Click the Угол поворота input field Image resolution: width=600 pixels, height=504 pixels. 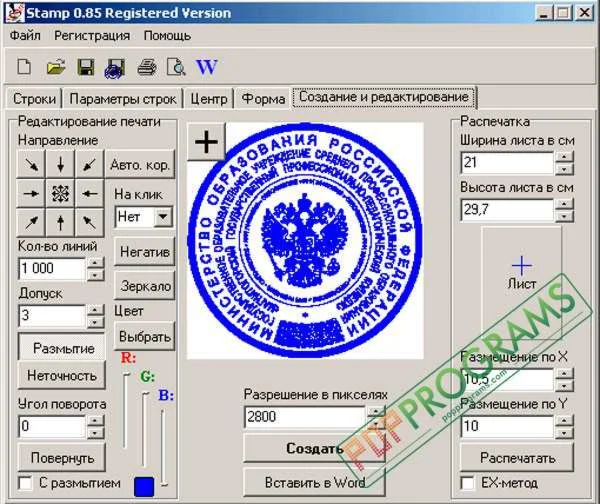pos(52,426)
